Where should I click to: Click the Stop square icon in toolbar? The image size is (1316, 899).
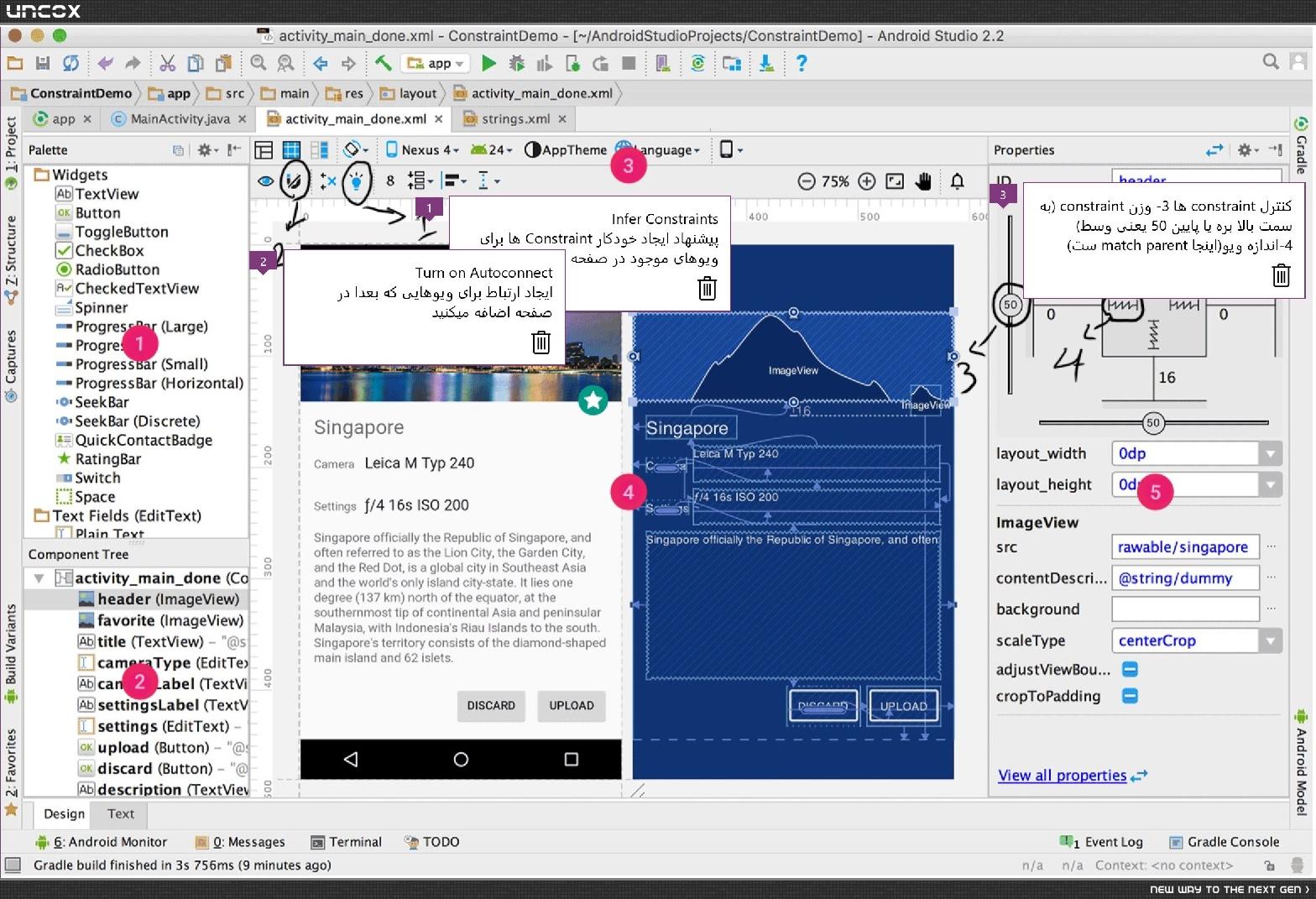tap(629, 63)
